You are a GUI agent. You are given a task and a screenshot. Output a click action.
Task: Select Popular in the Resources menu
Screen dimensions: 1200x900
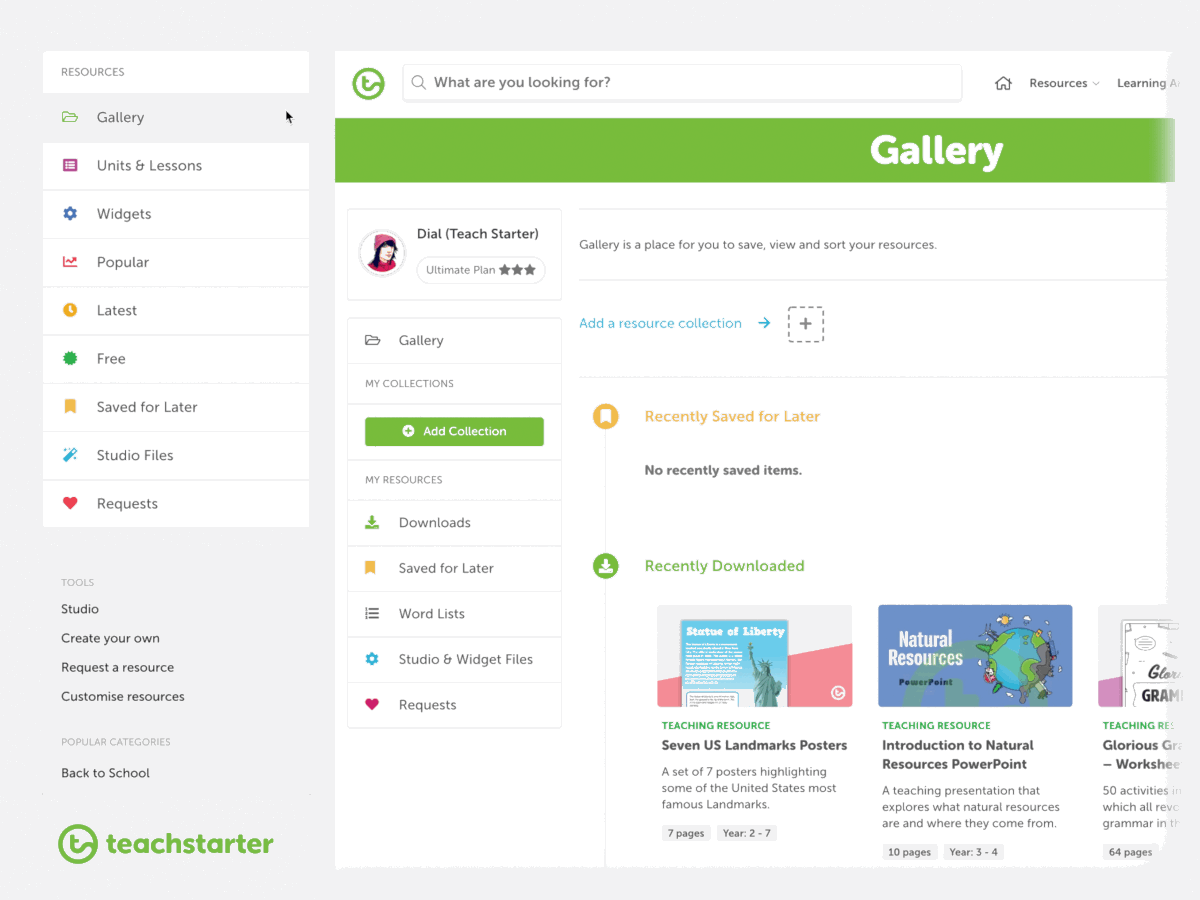pos(176,262)
